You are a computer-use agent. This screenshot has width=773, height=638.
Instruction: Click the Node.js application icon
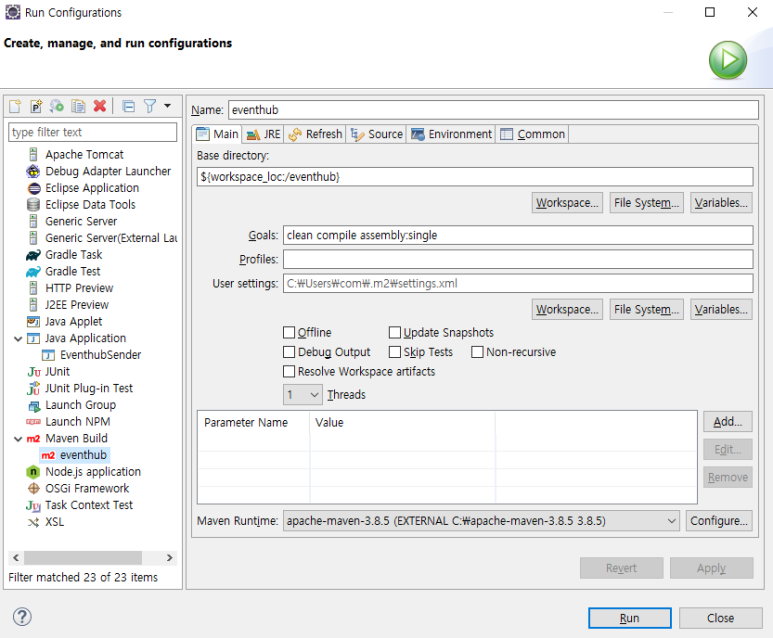33,472
